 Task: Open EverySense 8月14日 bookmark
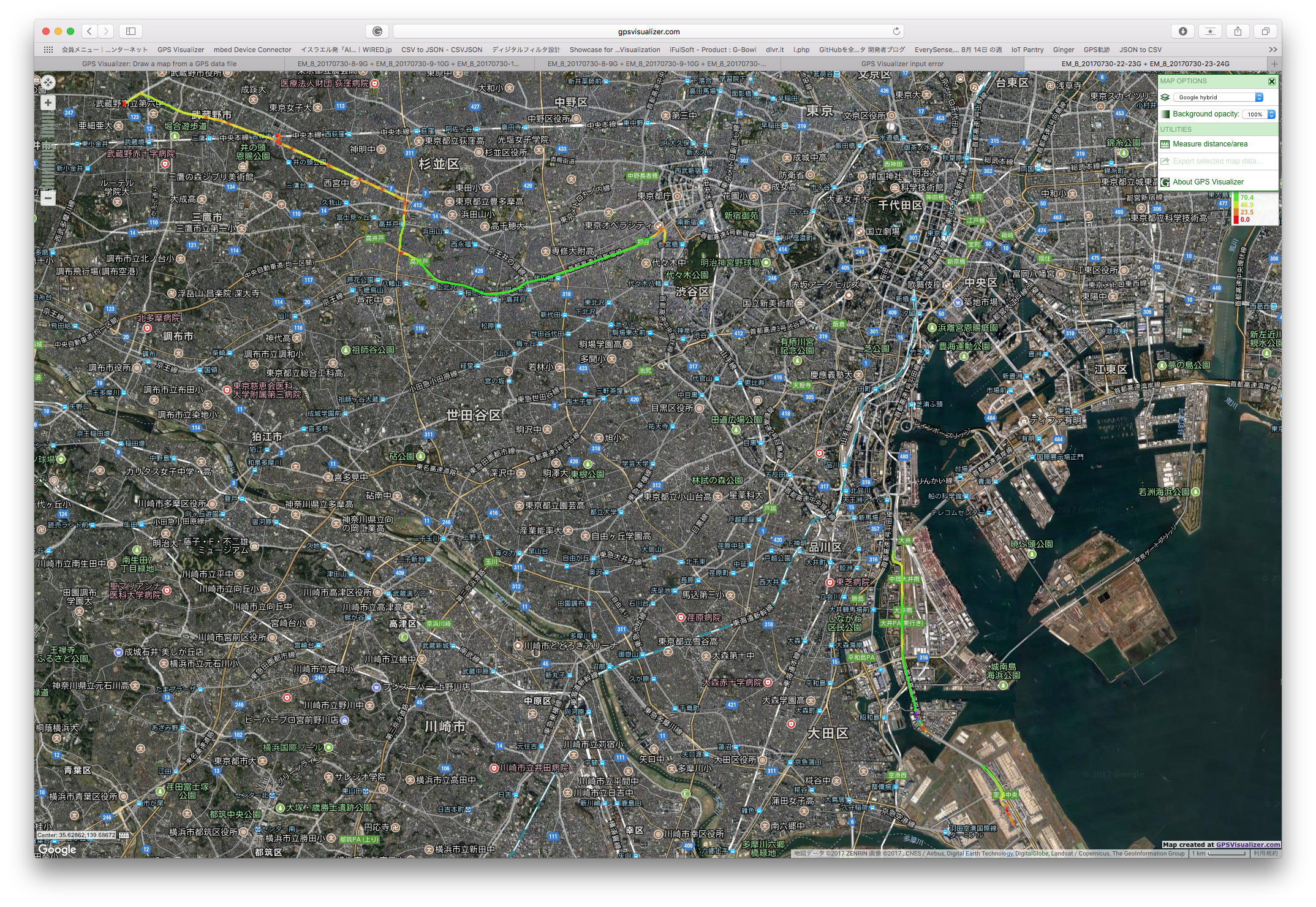(x=958, y=50)
